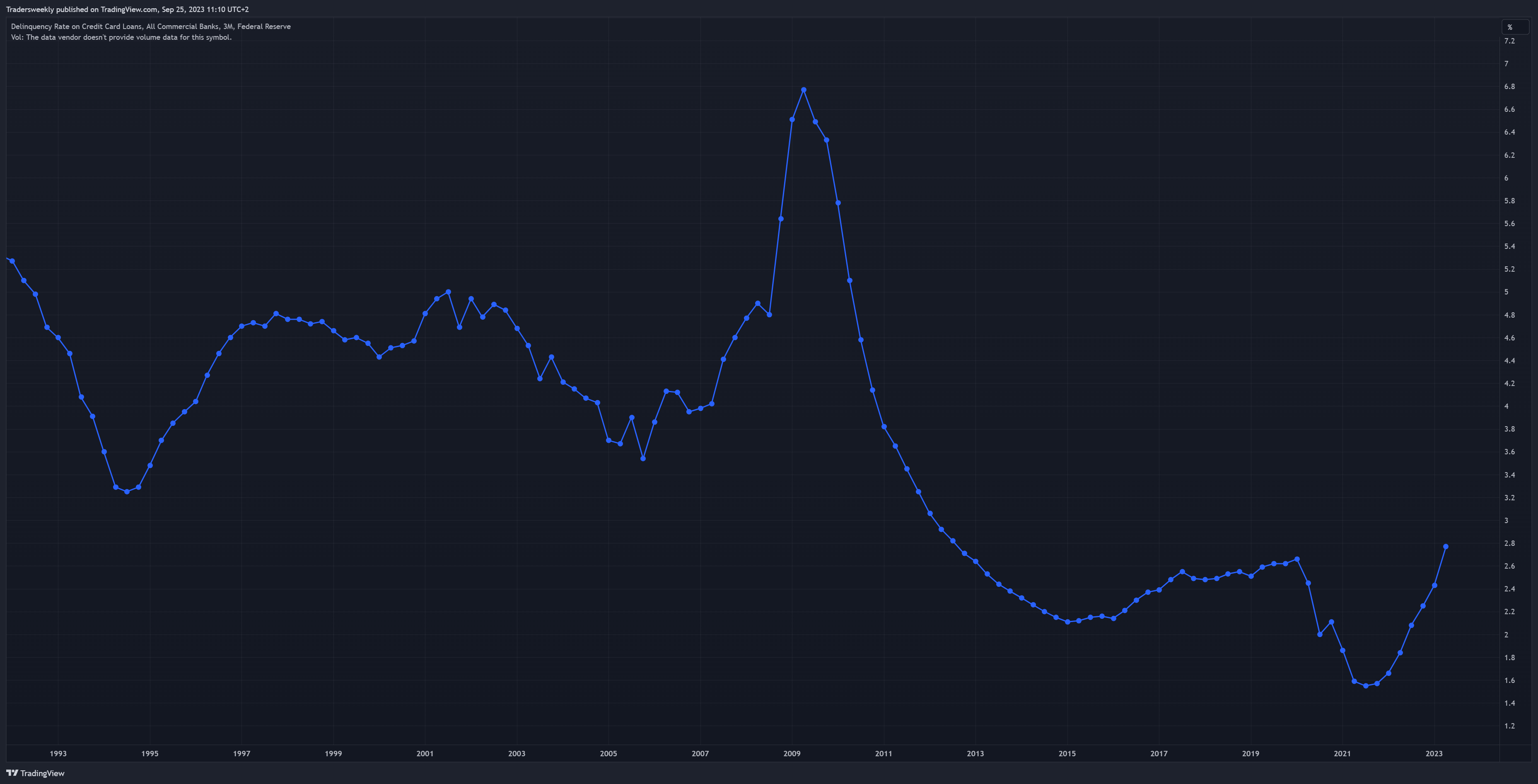This screenshot has width=1538, height=784.
Task: Click the 2021 label on the time axis
Action: click(x=1342, y=753)
